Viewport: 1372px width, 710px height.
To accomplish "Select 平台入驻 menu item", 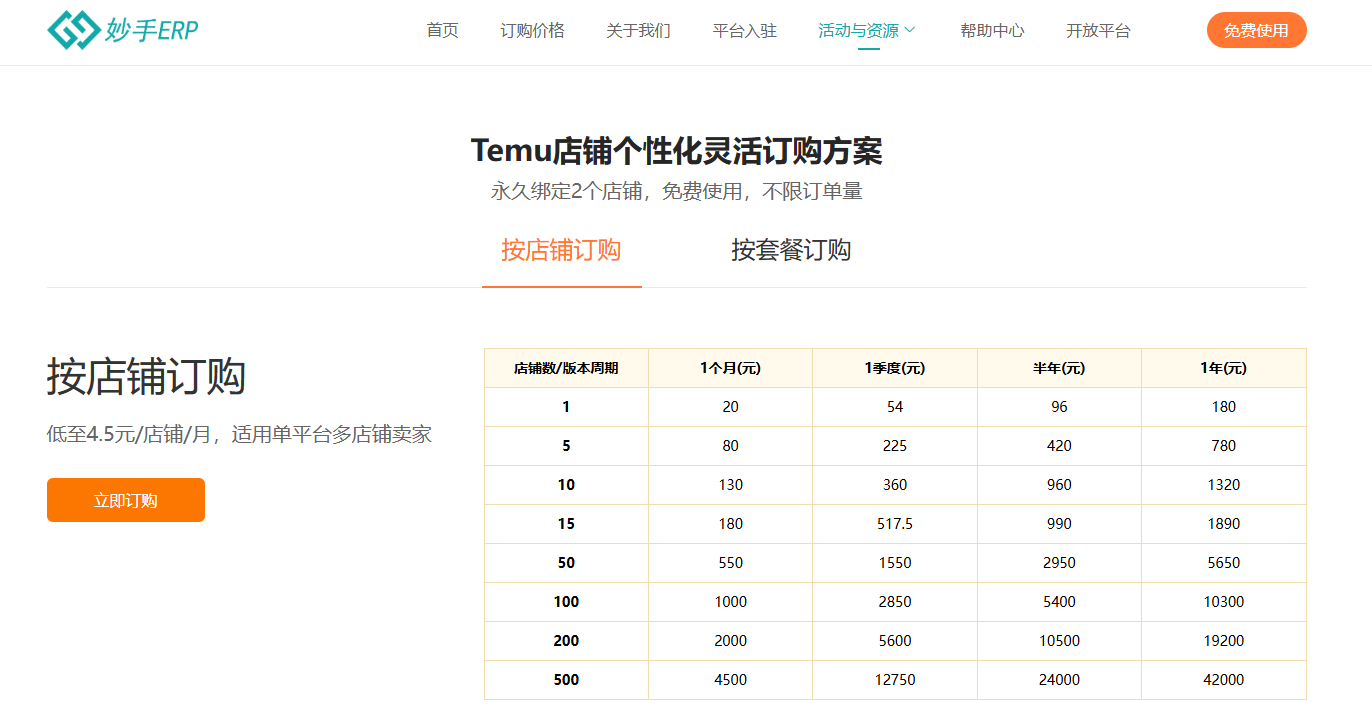I will (x=744, y=30).
